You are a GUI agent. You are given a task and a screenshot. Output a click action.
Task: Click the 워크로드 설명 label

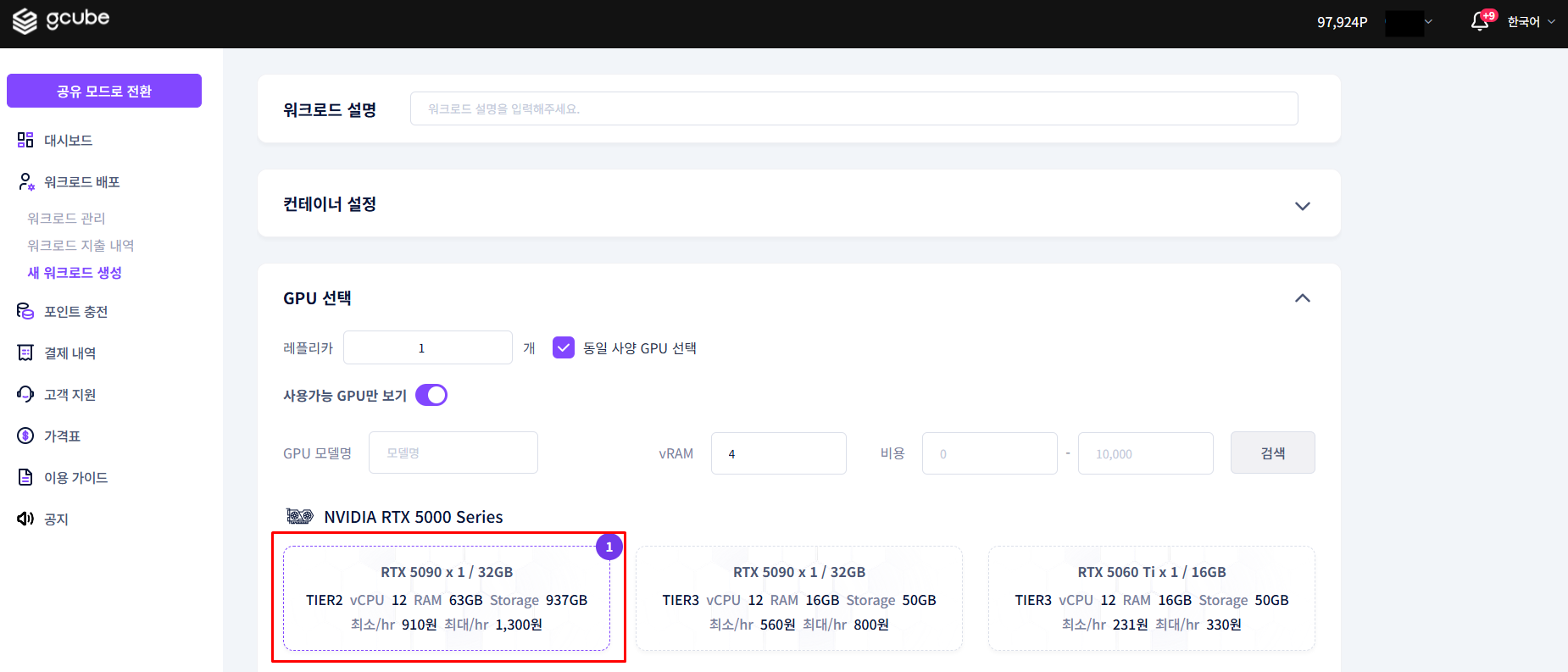pos(330,109)
